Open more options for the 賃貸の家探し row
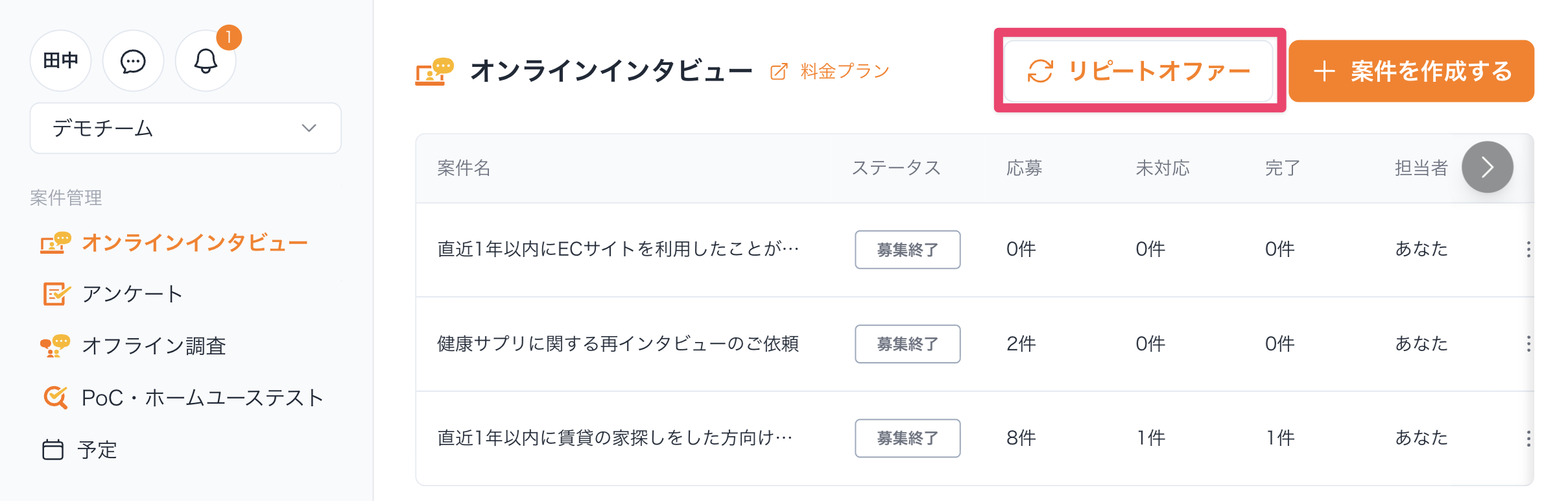Image resolution: width=1568 pixels, height=501 pixels. [x=1528, y=438]
